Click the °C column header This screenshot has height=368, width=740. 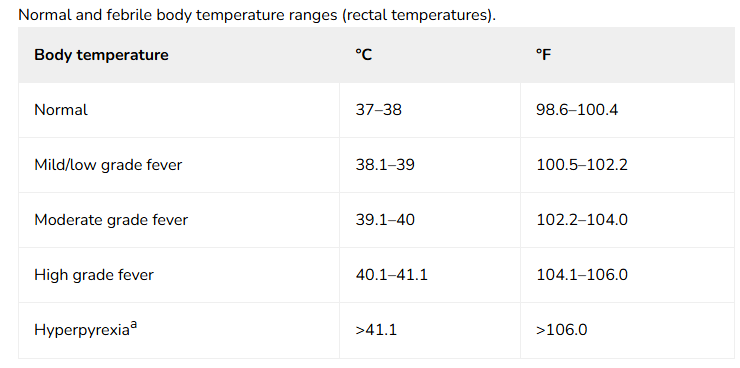[x=364, y=55]
